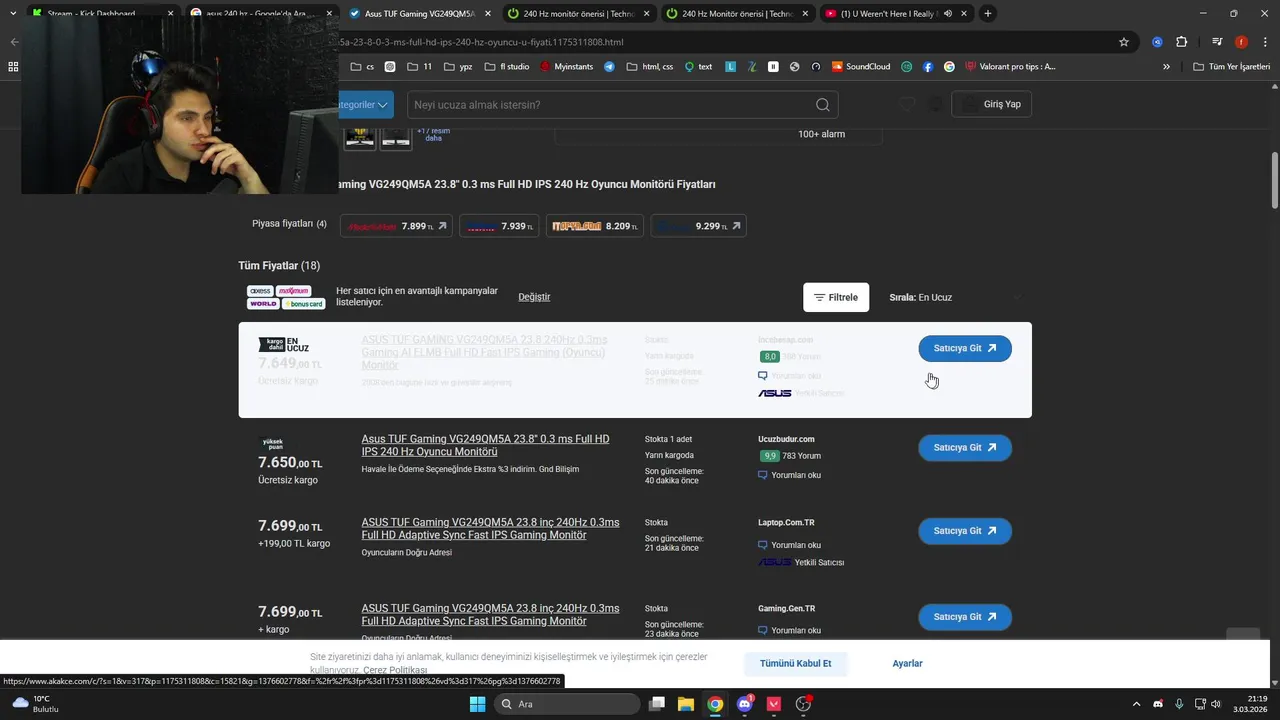
Task: Open the ChatGPT bookmark icon
Action: (390, 67)
